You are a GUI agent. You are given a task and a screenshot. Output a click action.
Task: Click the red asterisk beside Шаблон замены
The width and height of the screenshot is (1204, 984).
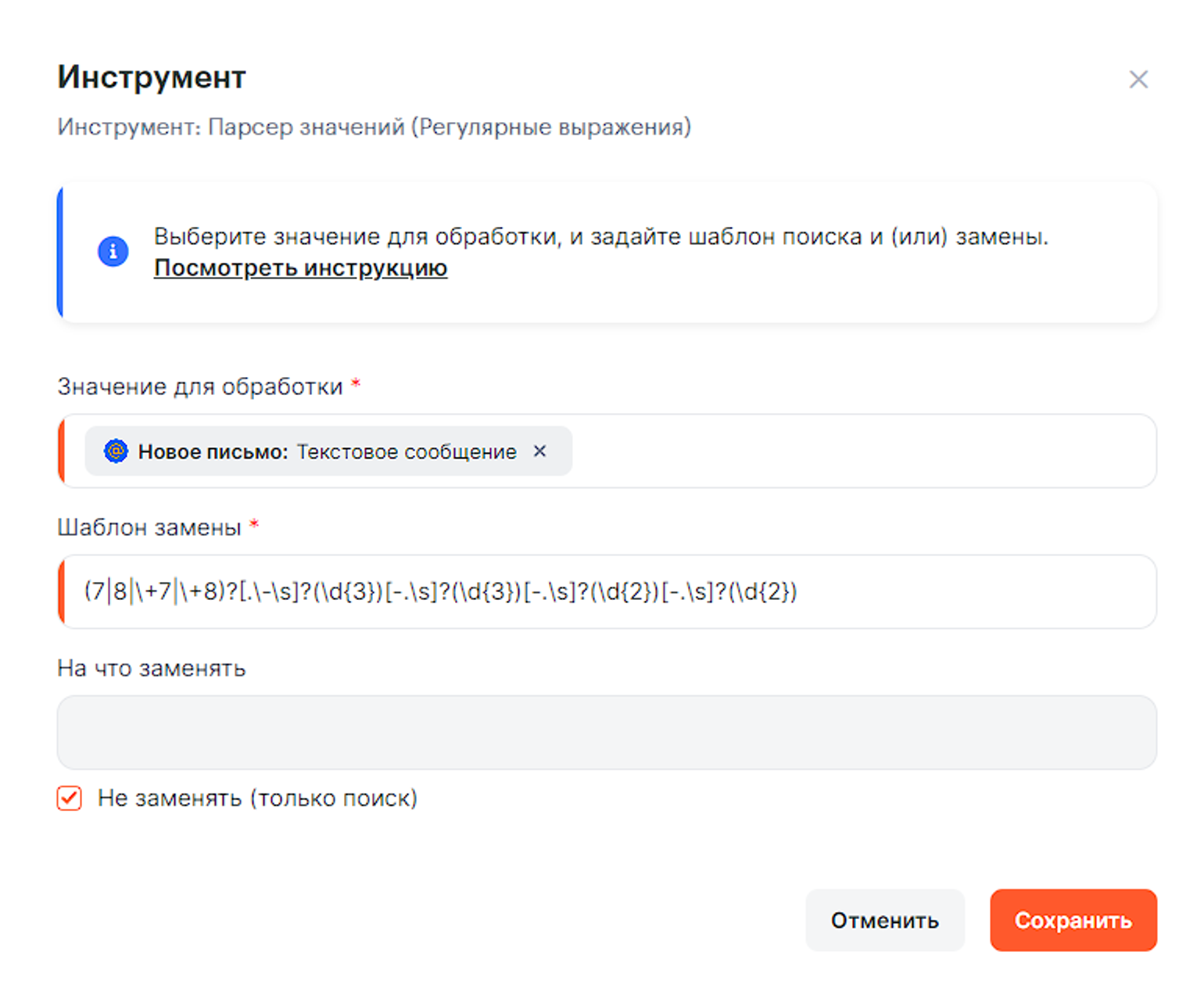254,525
